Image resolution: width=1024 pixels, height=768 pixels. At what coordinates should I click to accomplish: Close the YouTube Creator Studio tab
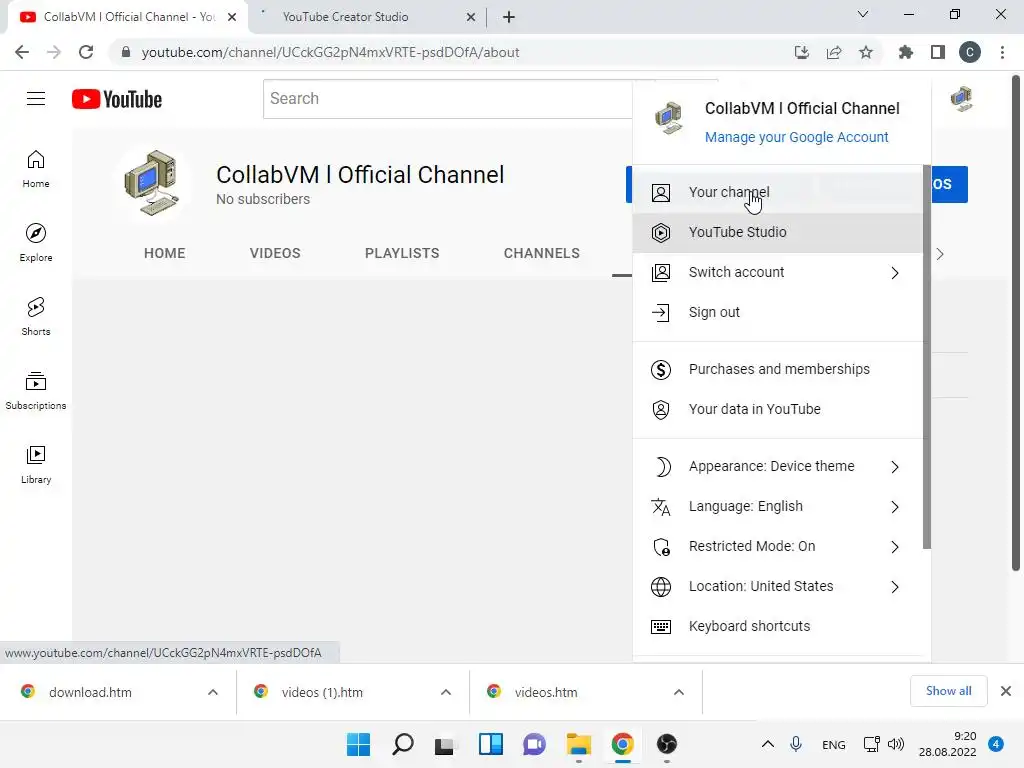click(x=471, y=17)
